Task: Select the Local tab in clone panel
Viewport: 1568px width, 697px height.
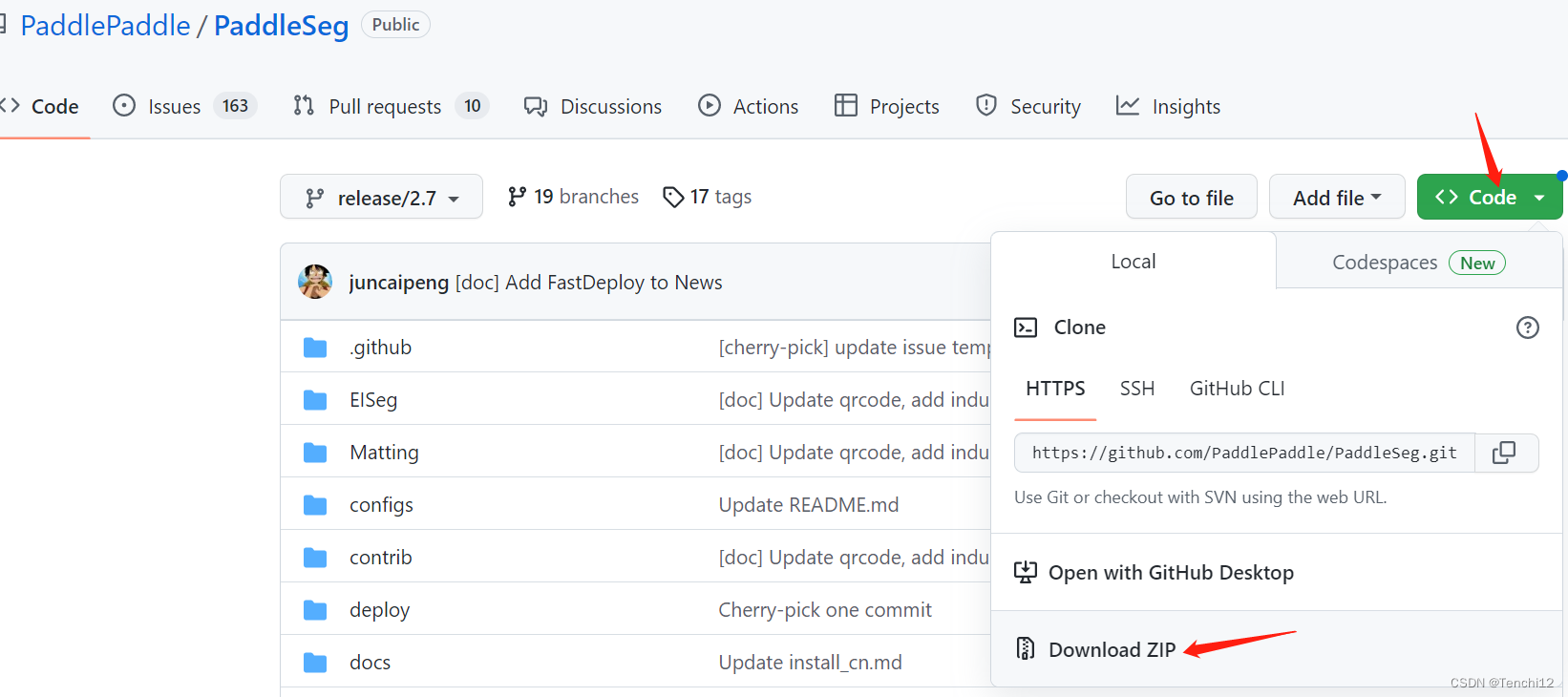Action: click(1133, 261)
